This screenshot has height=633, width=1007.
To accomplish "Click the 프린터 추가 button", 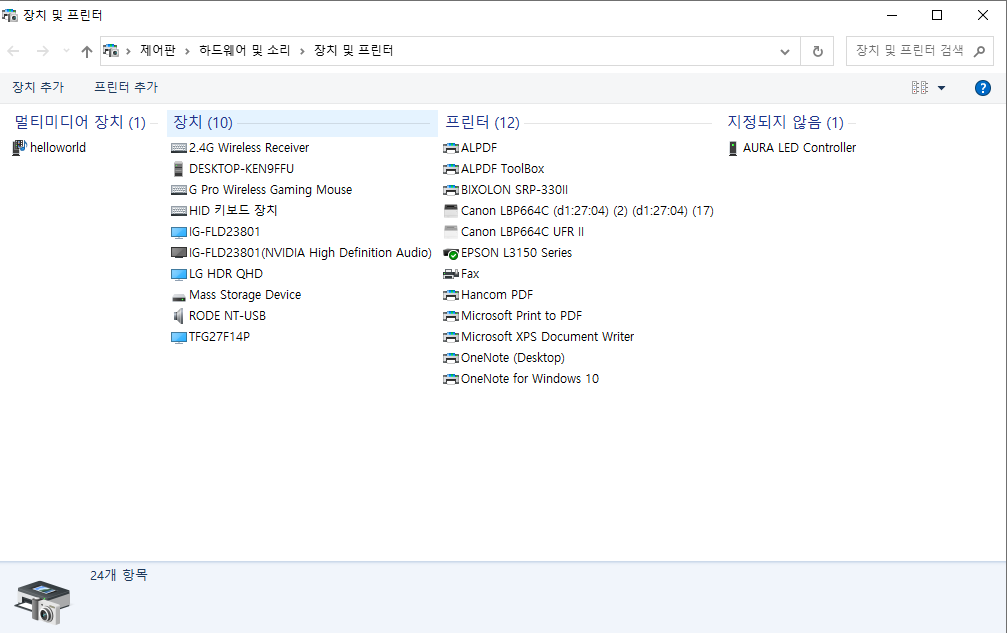I will click(x=126, y=87).
